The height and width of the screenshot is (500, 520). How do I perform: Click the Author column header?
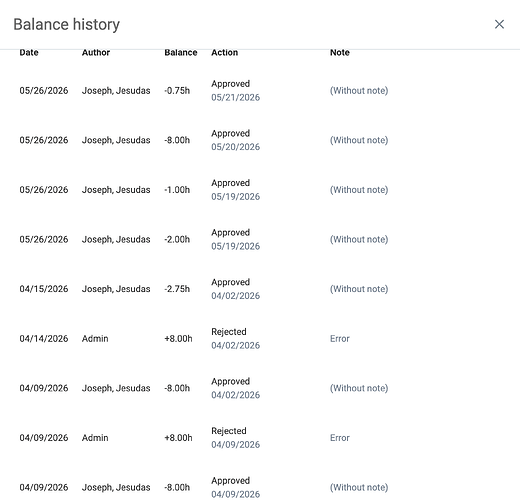point(96,52)
